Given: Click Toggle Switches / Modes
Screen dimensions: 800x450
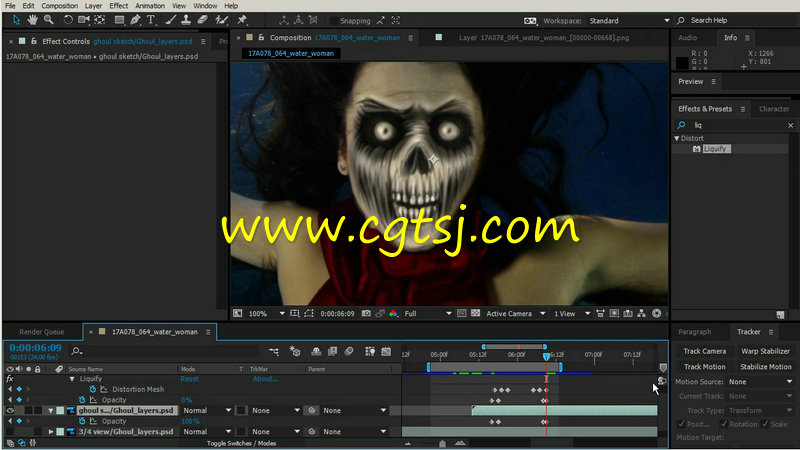Looking at the screenshot, I should coord(241,443).
